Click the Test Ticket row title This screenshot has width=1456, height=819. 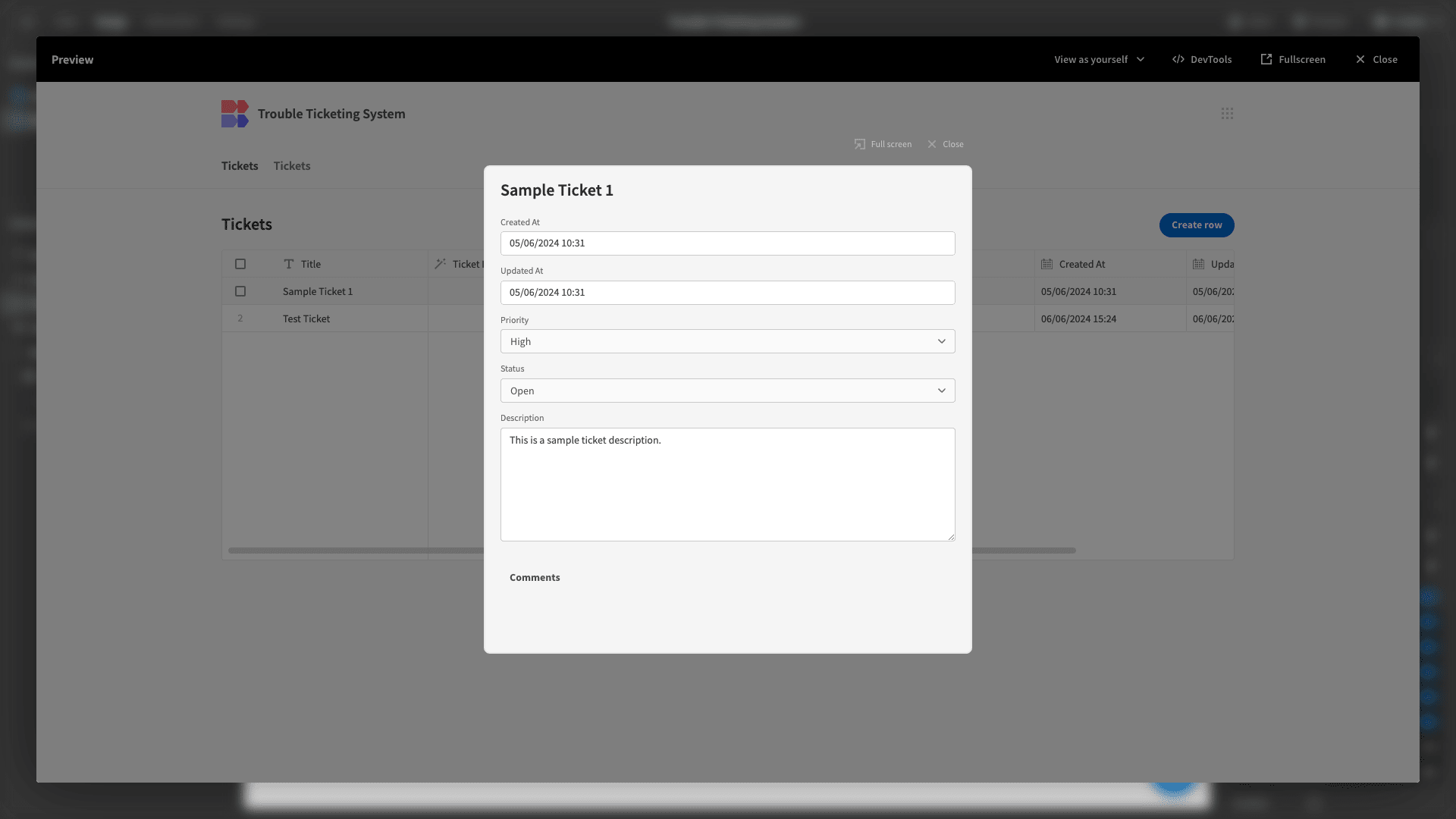306,318
